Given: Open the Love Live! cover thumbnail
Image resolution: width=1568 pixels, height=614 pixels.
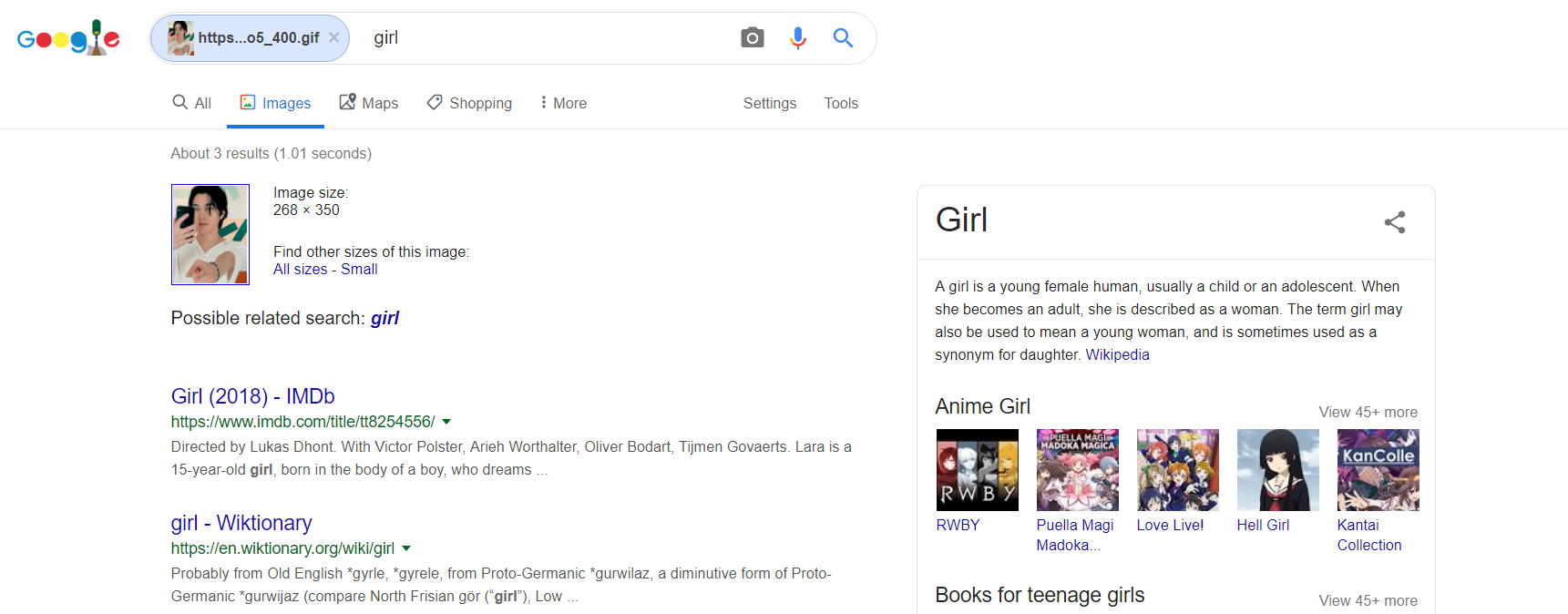Looking at the screenshot, I should [1178, 470].
